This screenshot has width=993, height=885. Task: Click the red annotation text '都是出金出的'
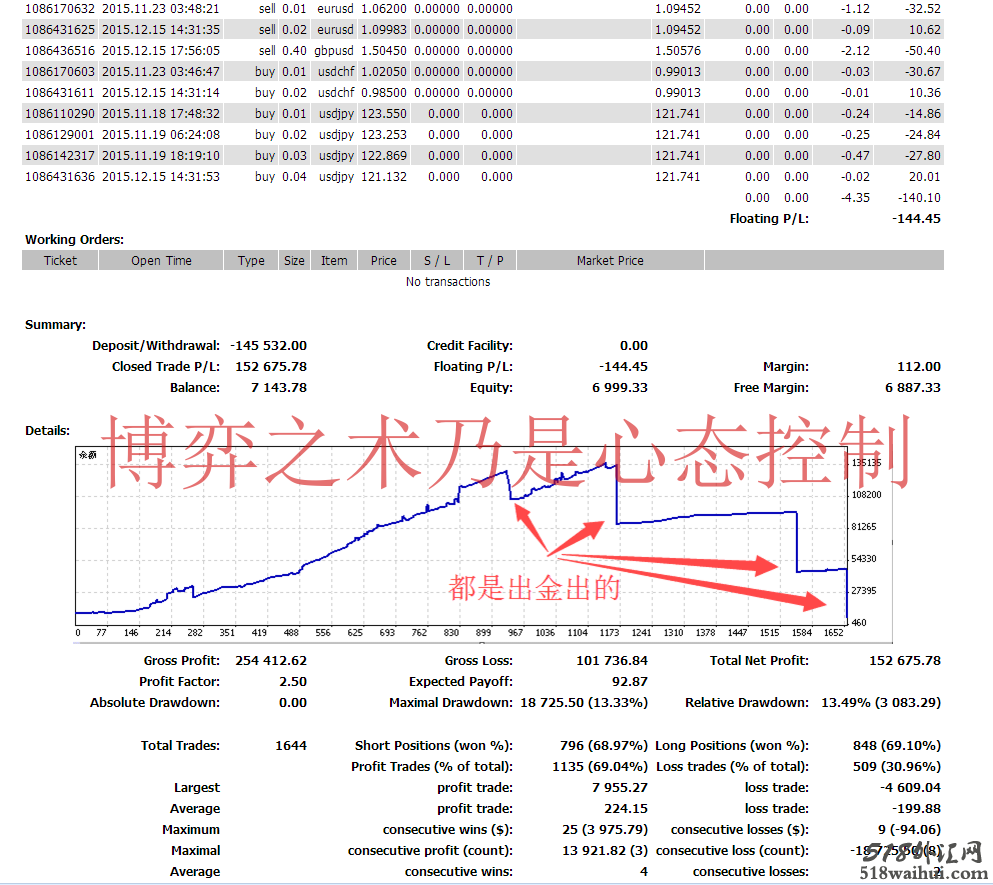pyautogui.click(x=534, y=588)
